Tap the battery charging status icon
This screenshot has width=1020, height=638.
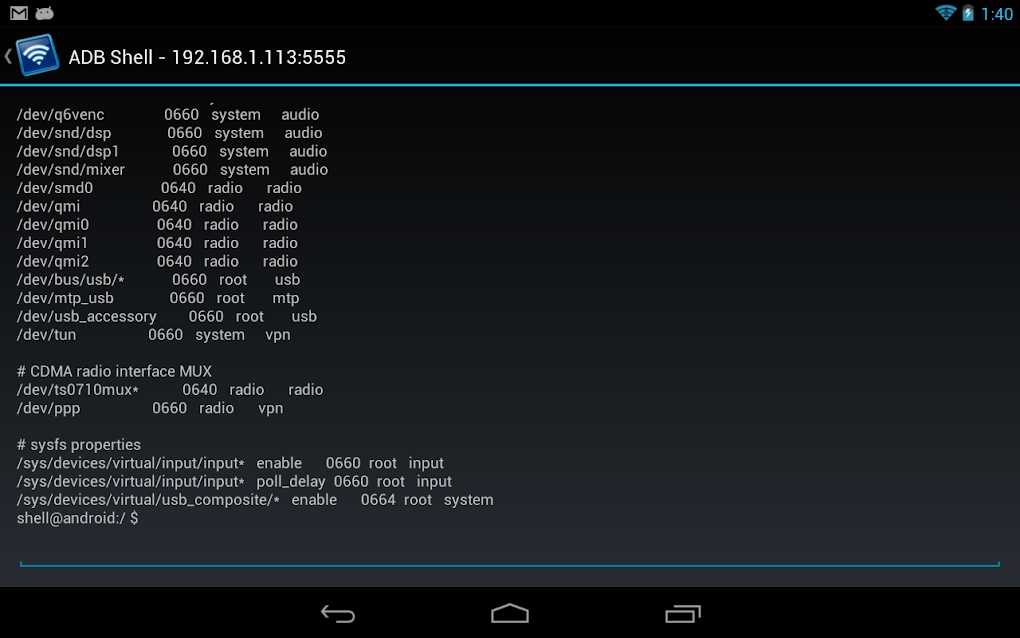tap(968, 13)
